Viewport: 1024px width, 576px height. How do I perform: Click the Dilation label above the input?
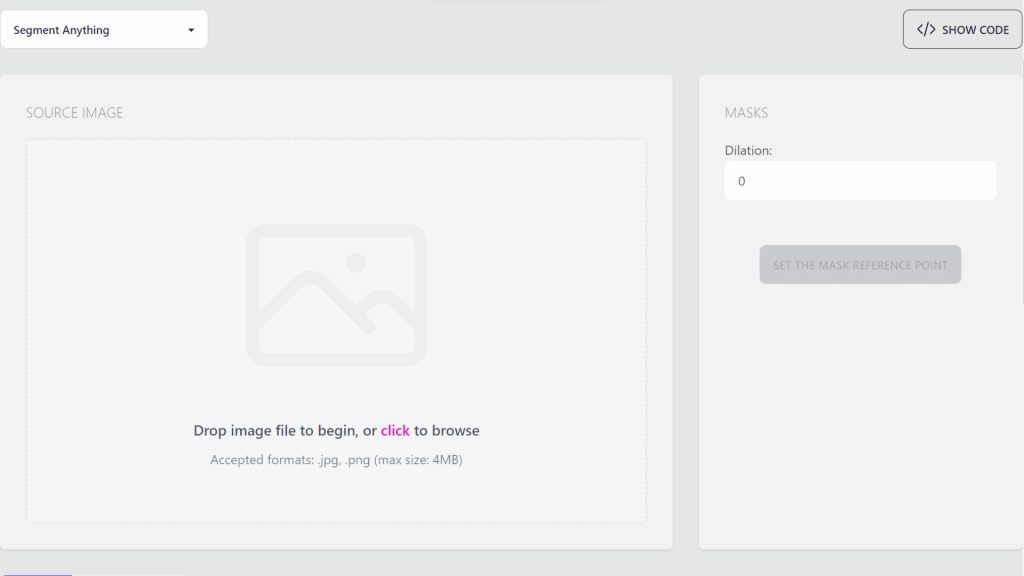[748, 150]
